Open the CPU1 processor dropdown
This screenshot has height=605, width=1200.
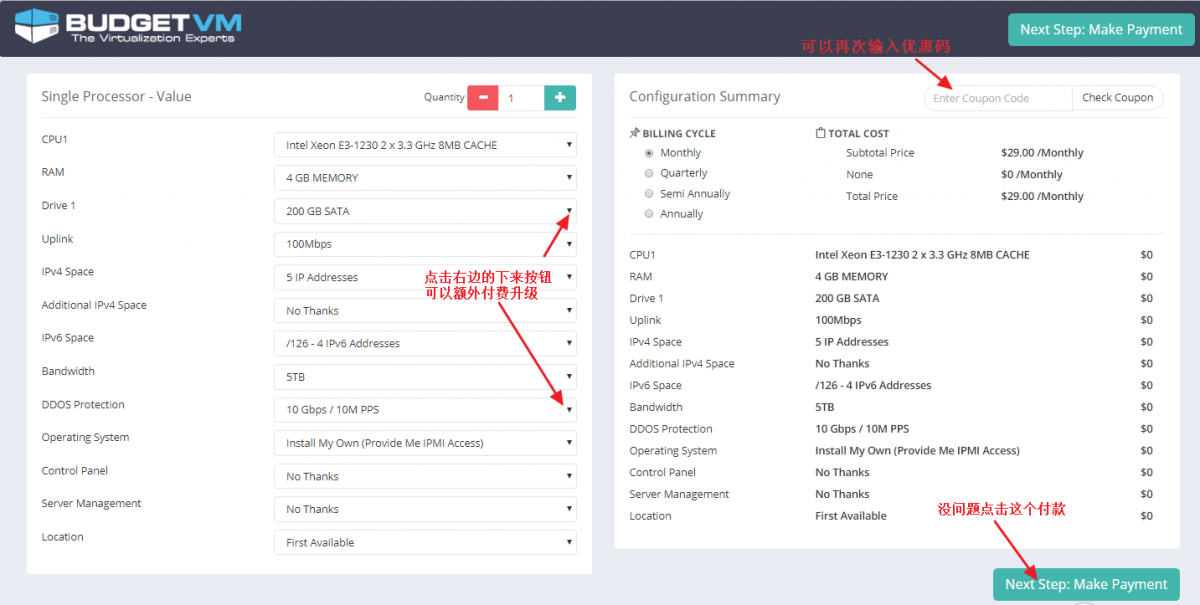click(x=425, y=145)
